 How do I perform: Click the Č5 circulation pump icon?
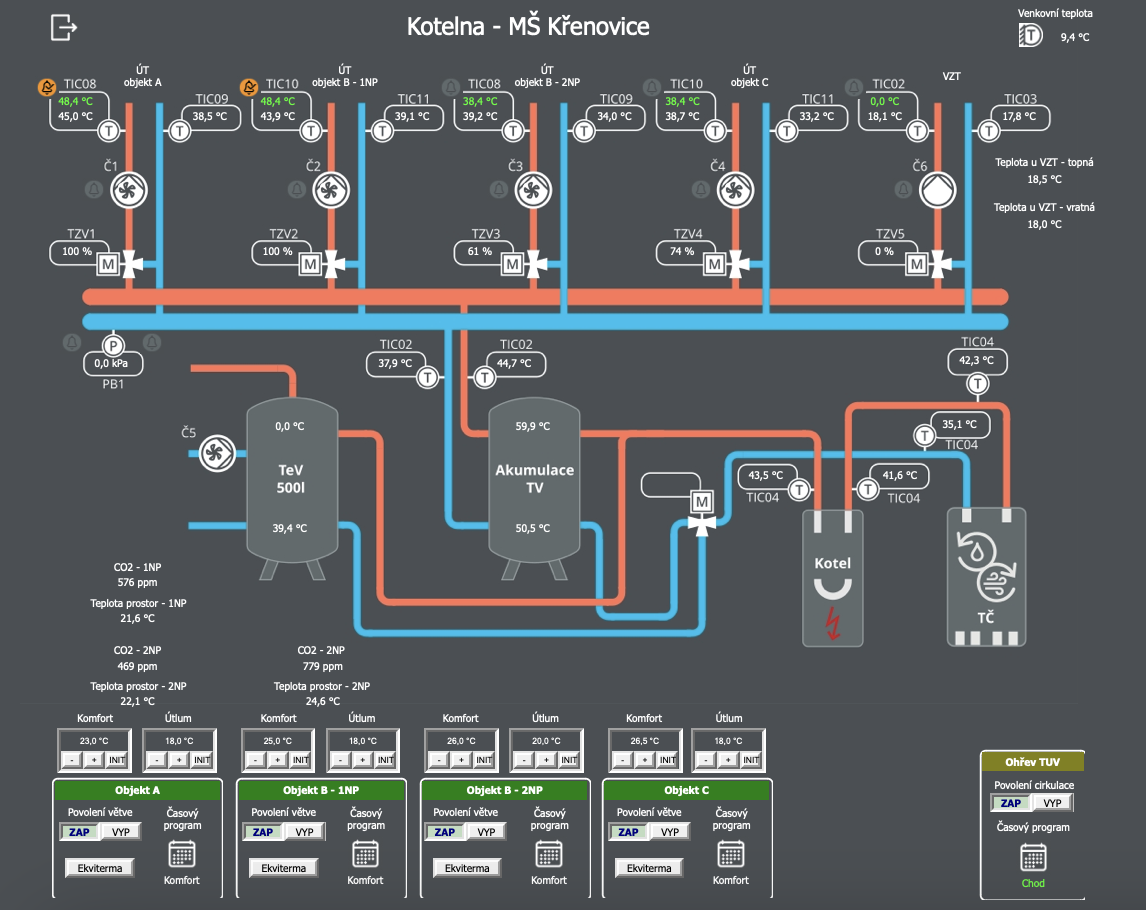coord(217,453)
